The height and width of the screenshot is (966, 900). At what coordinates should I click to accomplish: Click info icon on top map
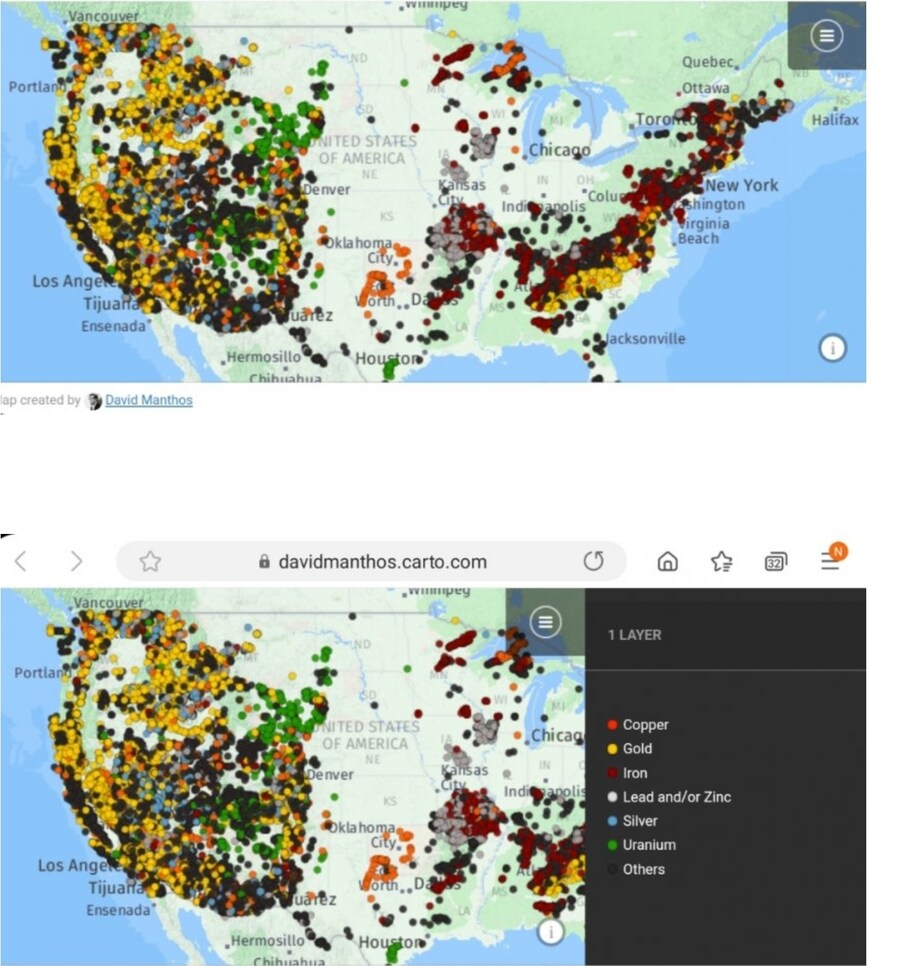[832, 348]
